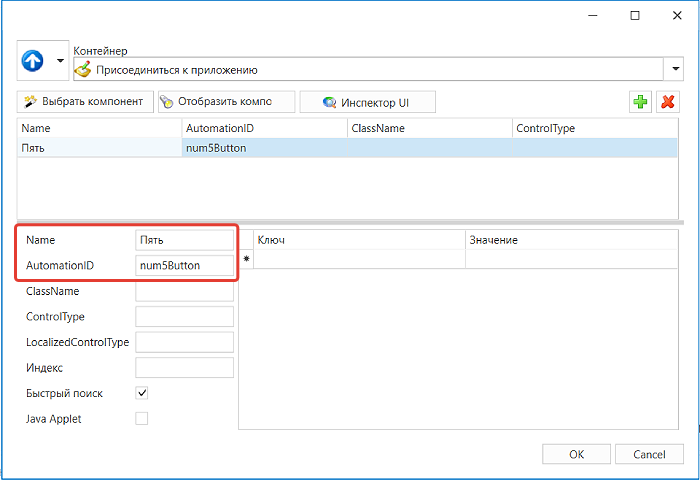Add a new row with green plus icon
This screenshot has height=481, width=700.
(640, 102)
